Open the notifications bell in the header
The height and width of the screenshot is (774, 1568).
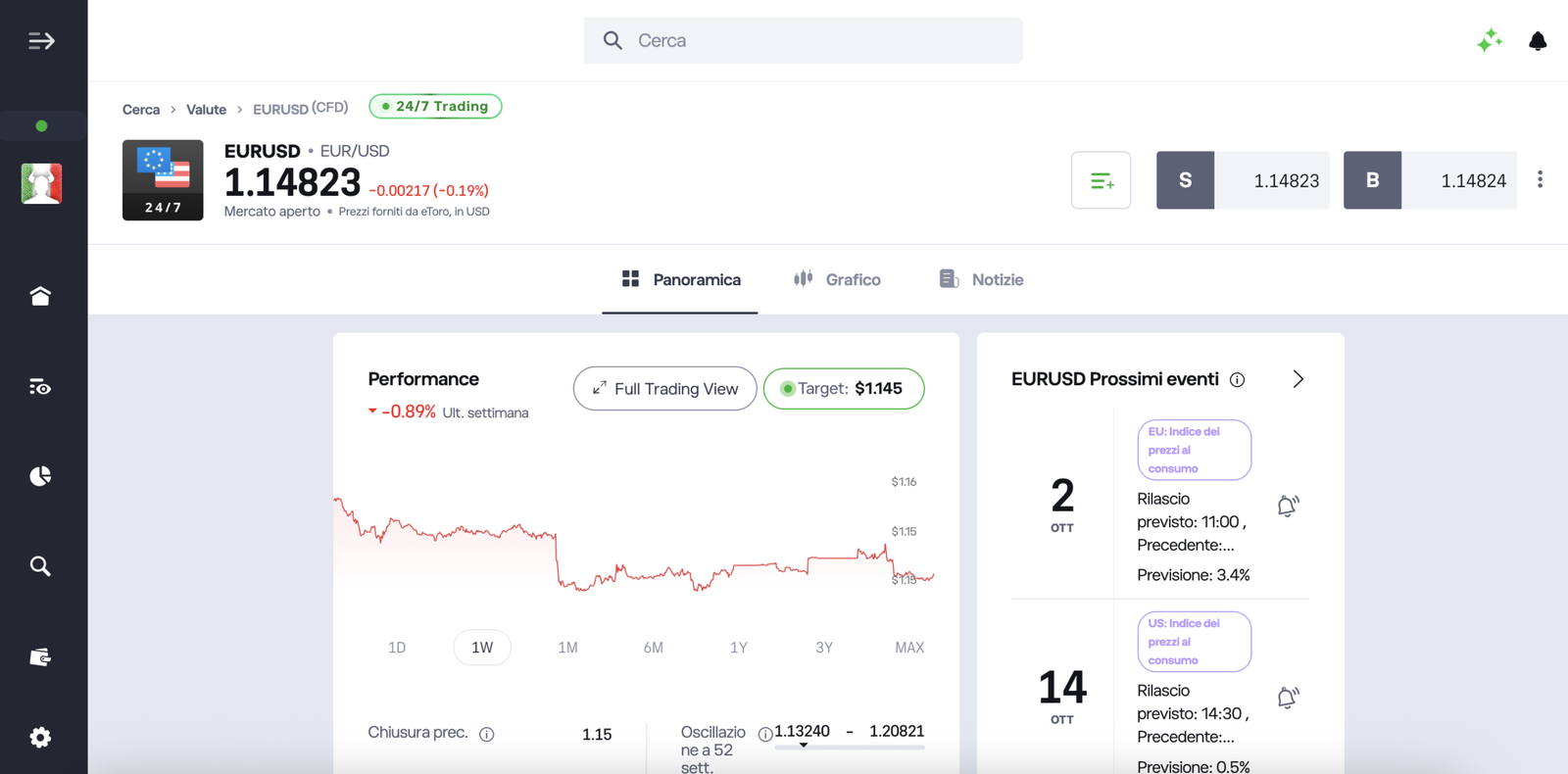[x=1538, y=40]
